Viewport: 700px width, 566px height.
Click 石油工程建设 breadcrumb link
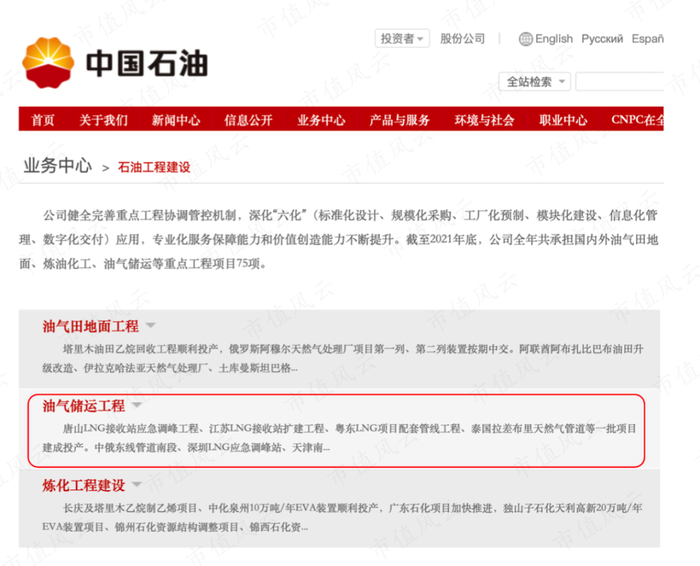click(x=154, y=167)
